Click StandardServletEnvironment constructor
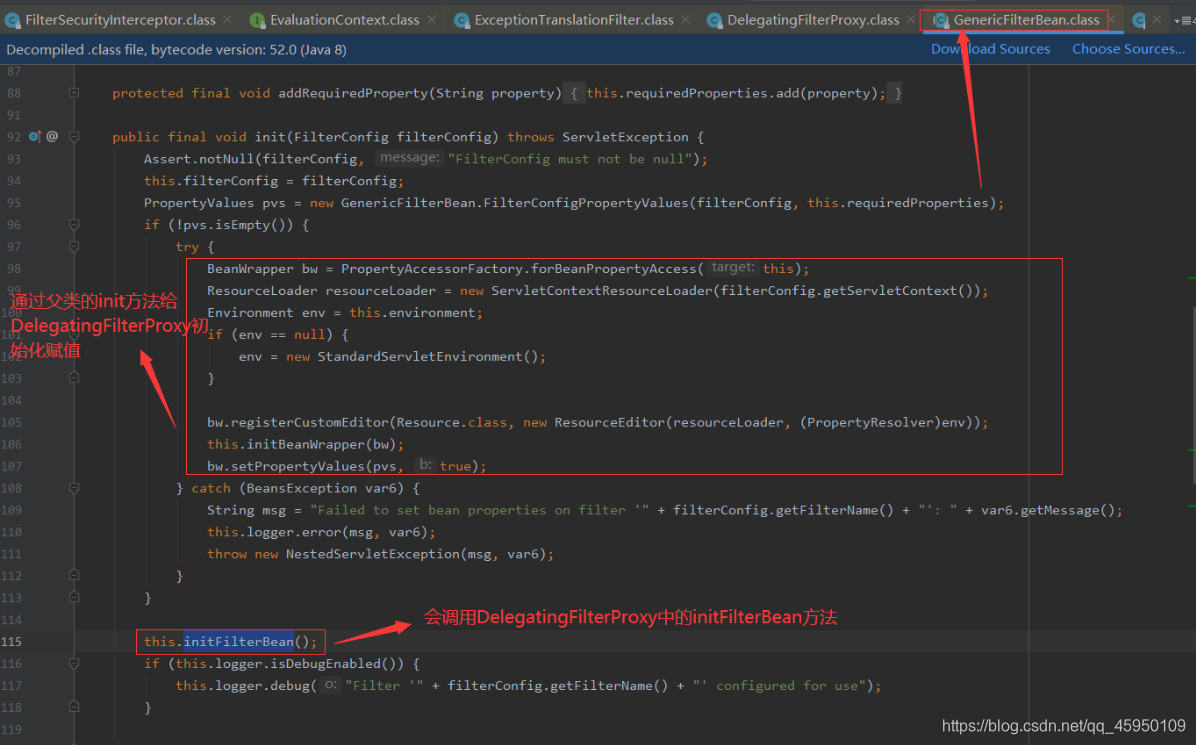 click(420, 356)
